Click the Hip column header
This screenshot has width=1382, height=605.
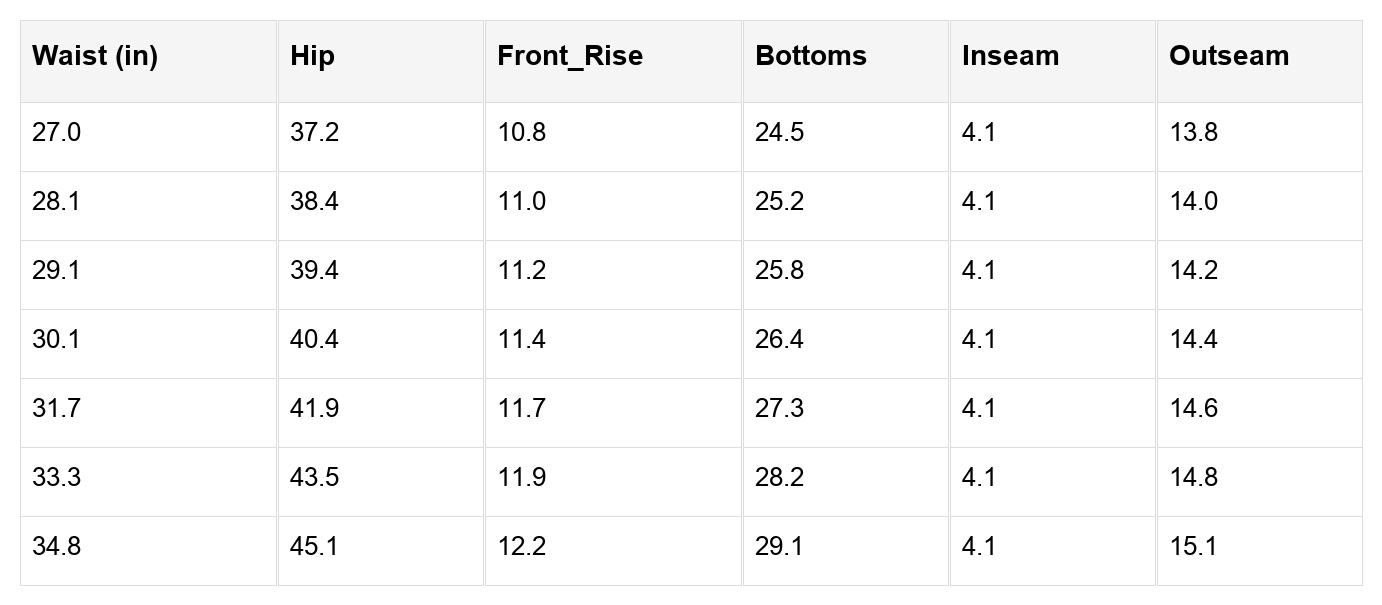pos(381,61)
